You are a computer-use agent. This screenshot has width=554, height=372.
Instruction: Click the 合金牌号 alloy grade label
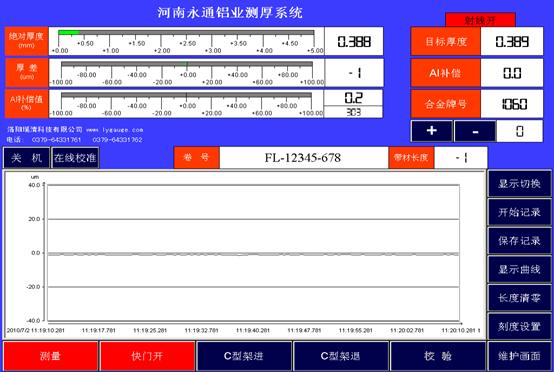(x=446, y=104)
